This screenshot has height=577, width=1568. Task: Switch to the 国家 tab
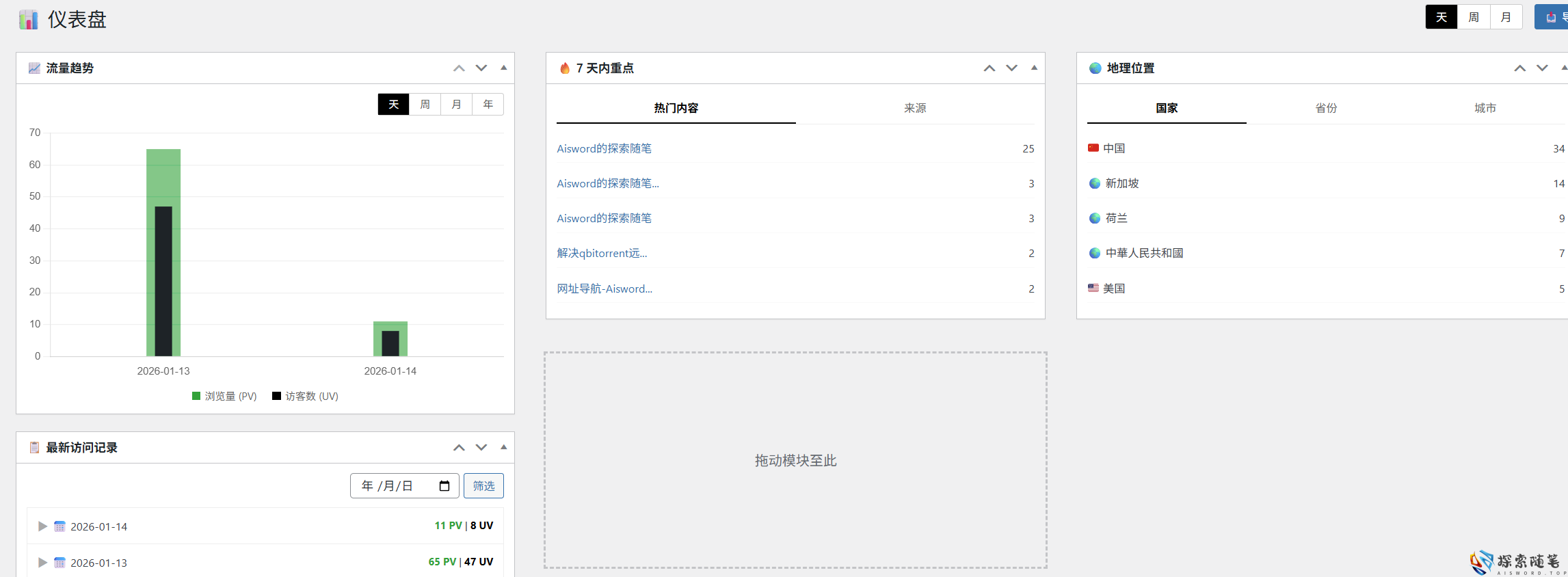1167,108
